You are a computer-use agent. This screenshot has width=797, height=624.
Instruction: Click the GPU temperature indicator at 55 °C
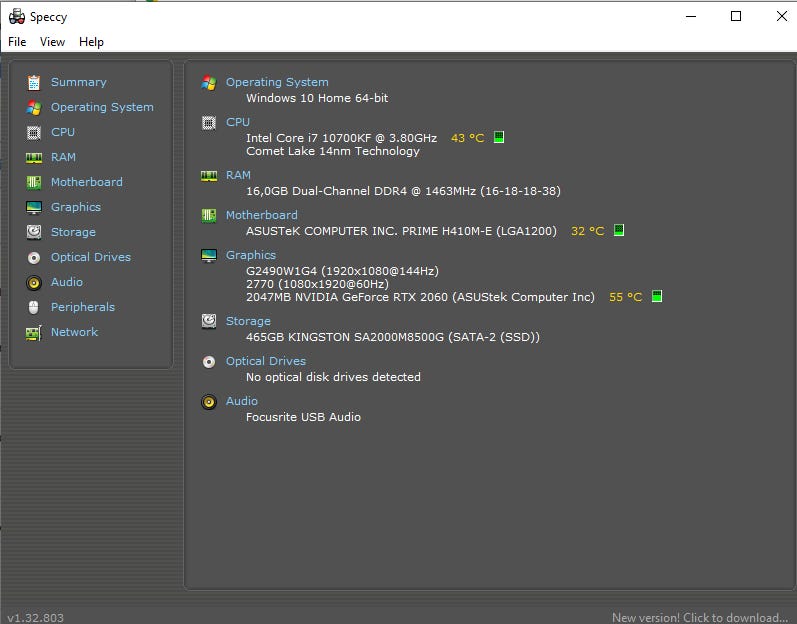click(657, 297)
